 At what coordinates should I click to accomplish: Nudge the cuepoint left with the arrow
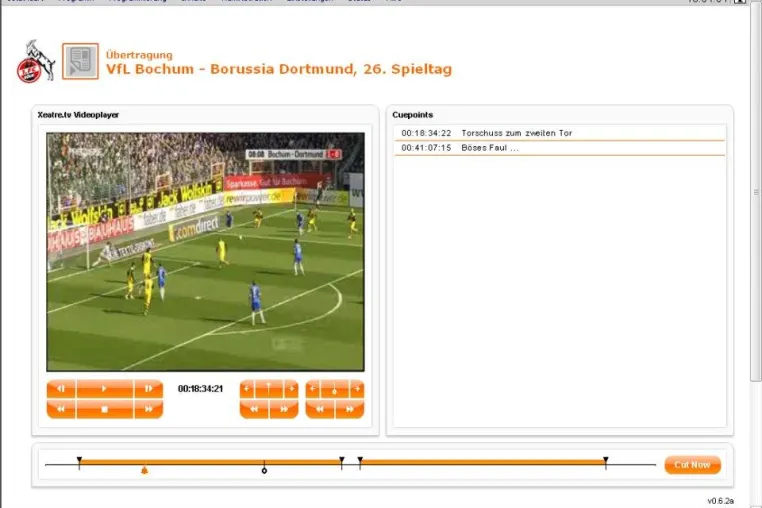pyautogui.click(x=313, y=388)
